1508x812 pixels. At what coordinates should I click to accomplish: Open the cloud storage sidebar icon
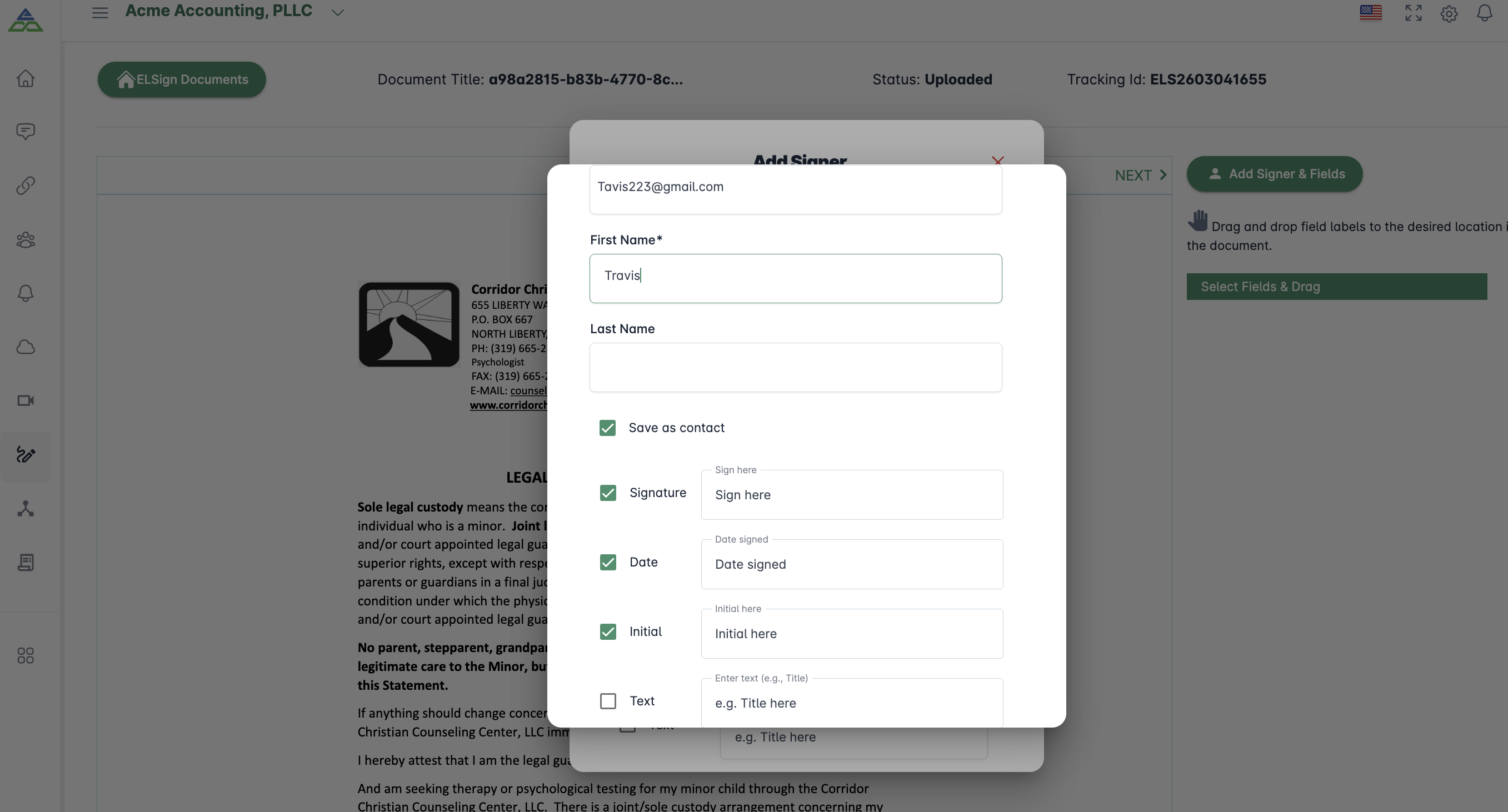pos(25,348)
